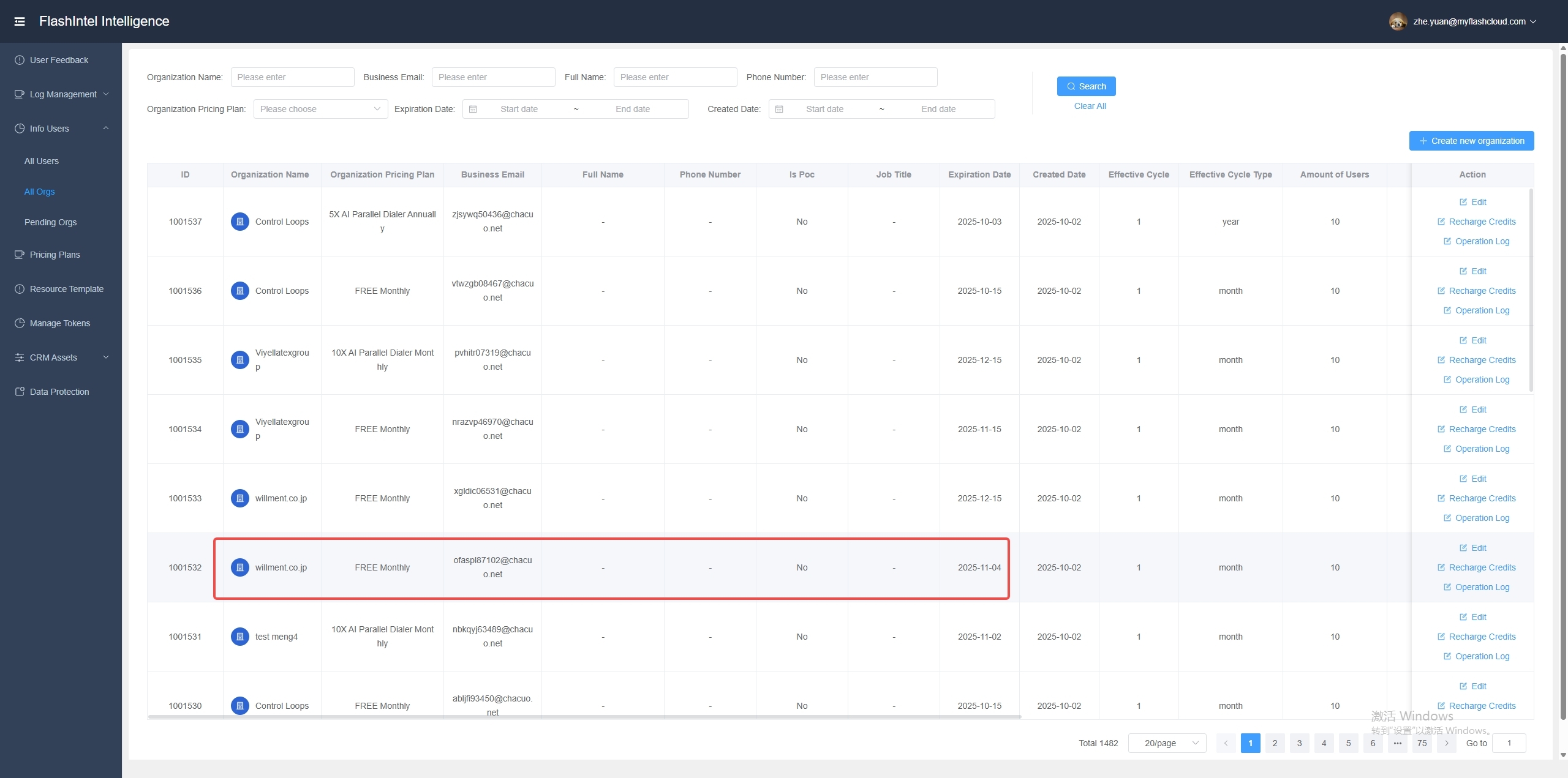Select All Users in the sidebar

[42, 161]
